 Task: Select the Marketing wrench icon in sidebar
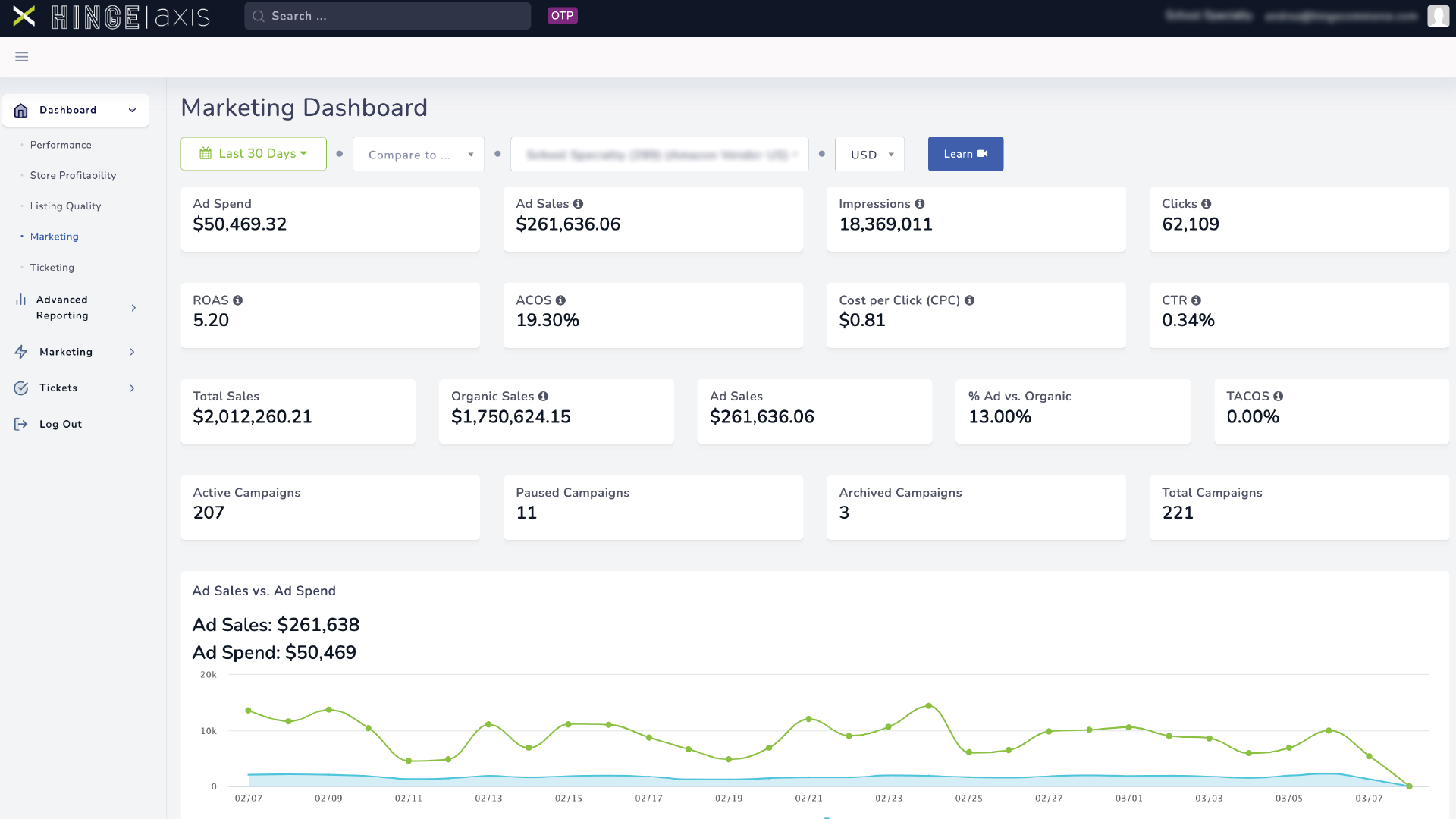click(x=21, y=351)
